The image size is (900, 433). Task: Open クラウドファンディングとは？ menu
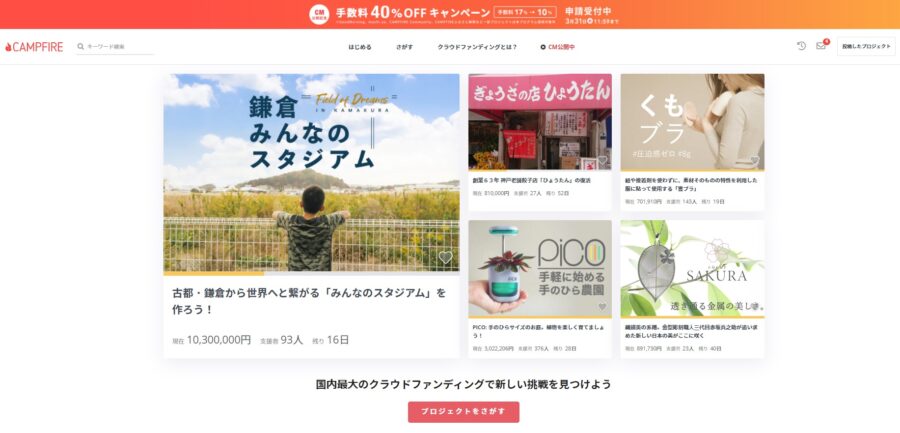[x=477, y=47]
